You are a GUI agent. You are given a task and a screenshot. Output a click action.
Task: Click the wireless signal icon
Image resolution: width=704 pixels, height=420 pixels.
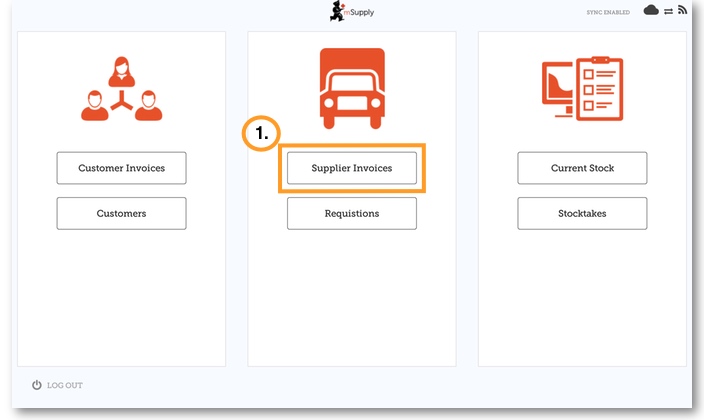tap(682, 10)
